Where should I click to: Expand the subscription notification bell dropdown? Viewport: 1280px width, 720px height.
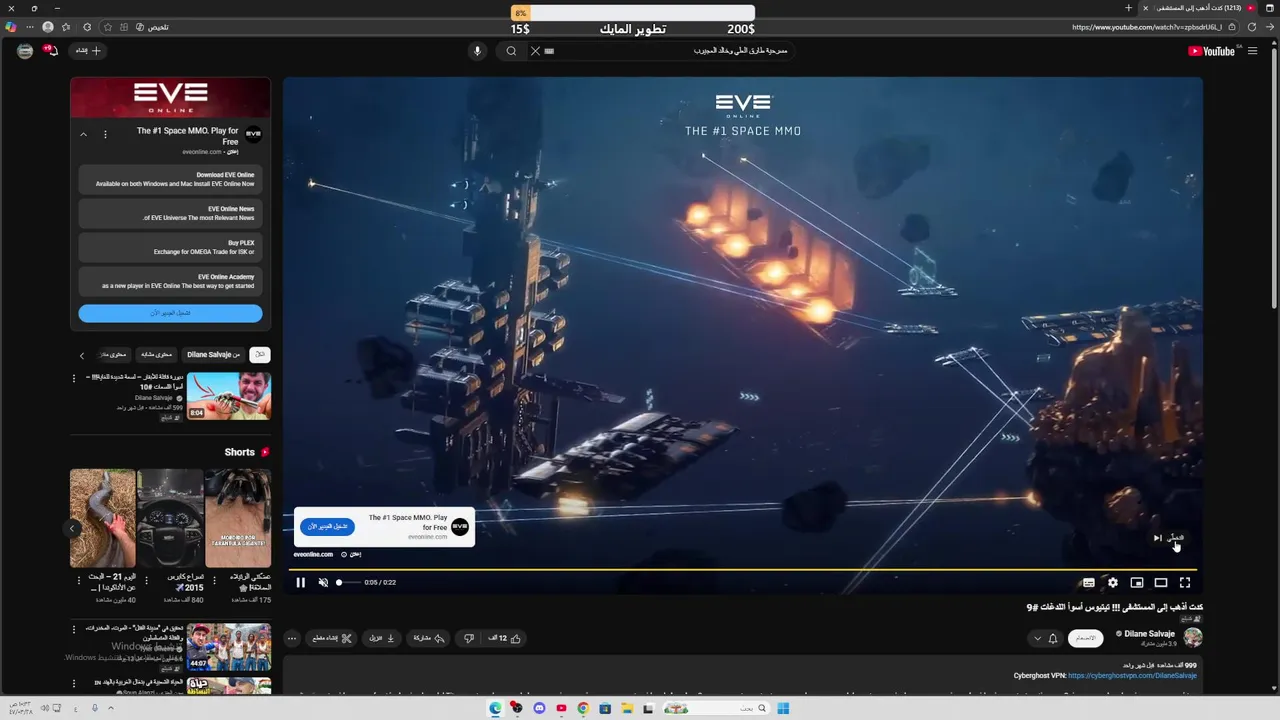click(x=1045, y=638)
